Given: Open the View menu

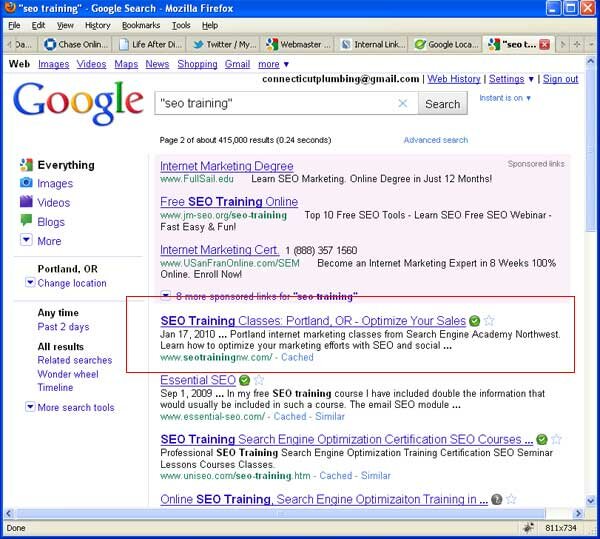Looking at the screenshot, I should [65, 25].
